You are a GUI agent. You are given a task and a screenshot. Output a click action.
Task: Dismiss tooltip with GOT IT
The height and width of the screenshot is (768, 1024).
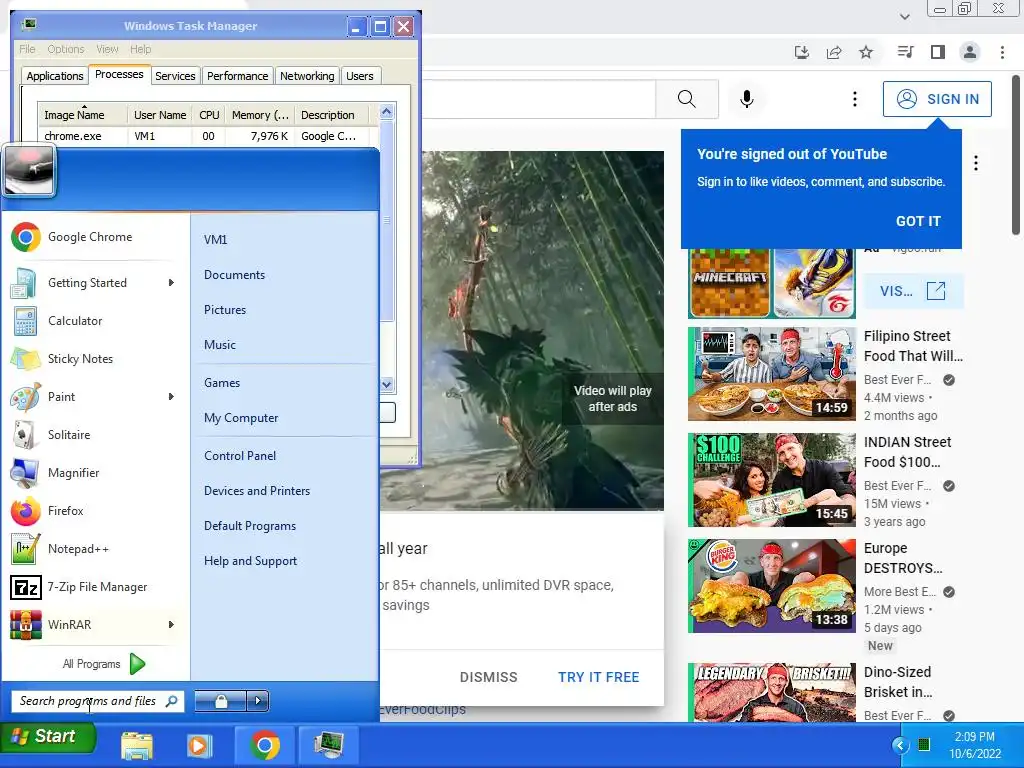coord(918,221)
